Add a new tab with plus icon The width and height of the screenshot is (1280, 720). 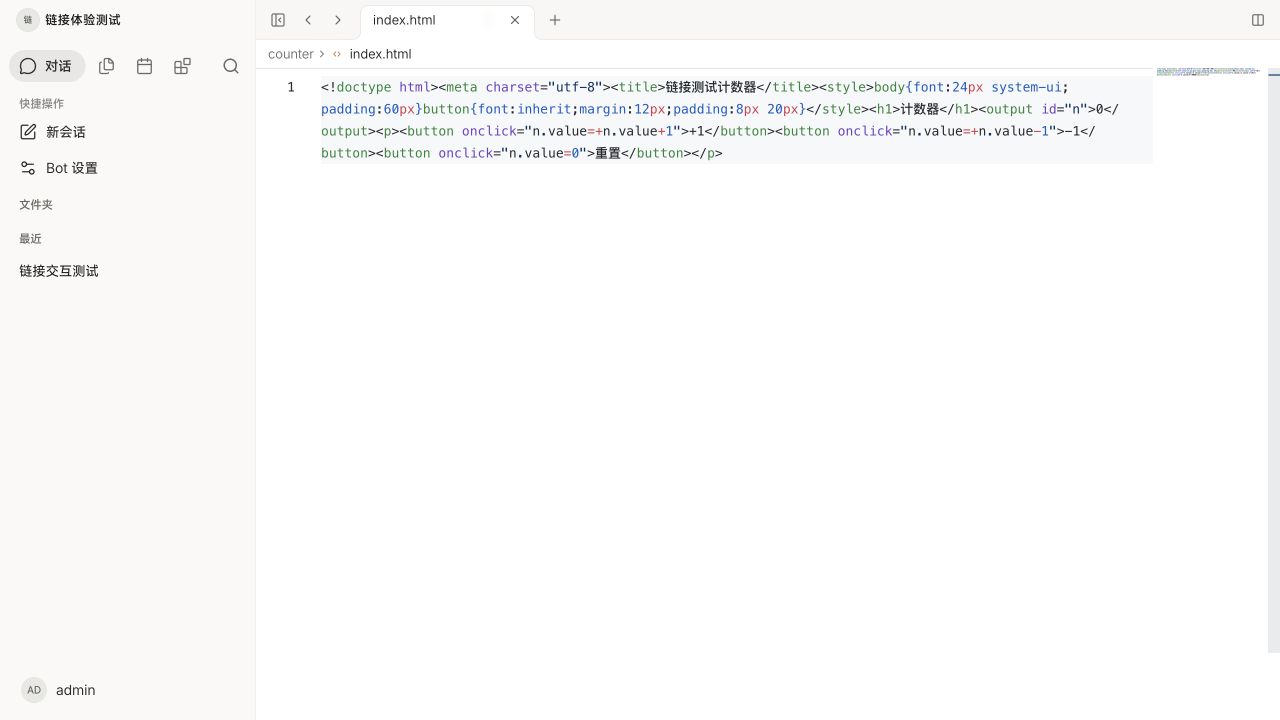tap(555, 20)
